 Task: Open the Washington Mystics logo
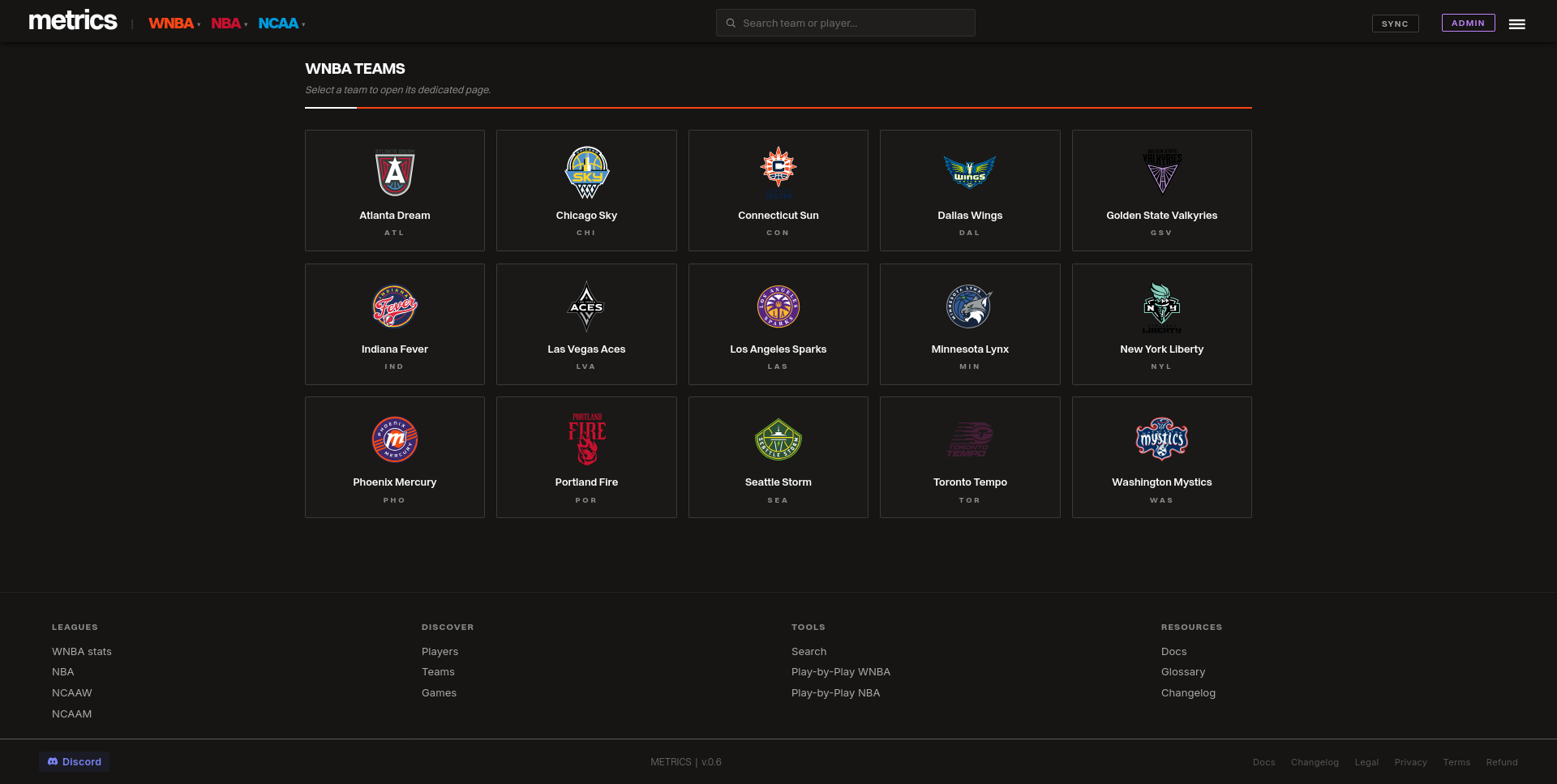(x=1162, y=439)
